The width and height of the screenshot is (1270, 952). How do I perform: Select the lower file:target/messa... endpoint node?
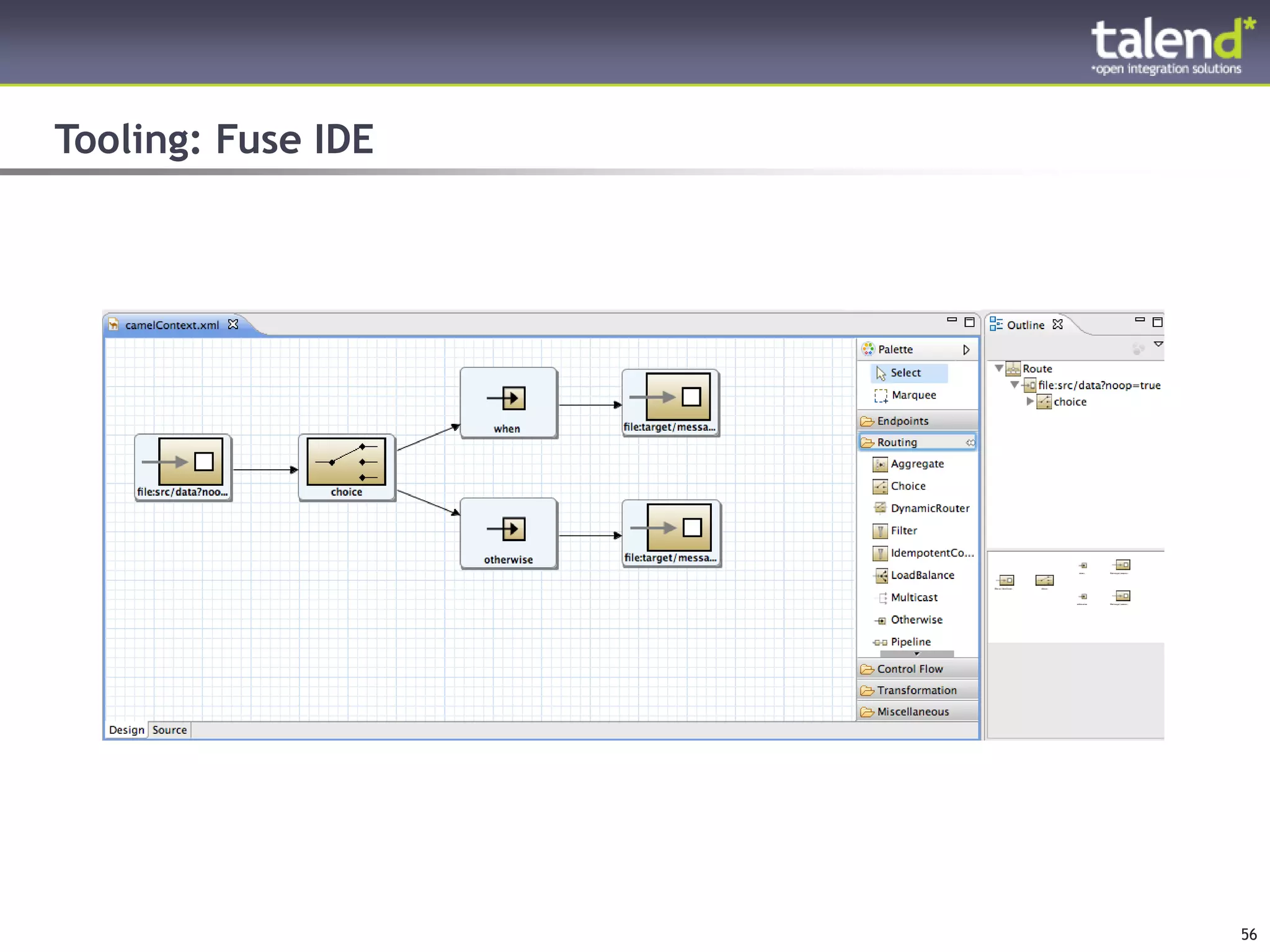pos(672,534)
